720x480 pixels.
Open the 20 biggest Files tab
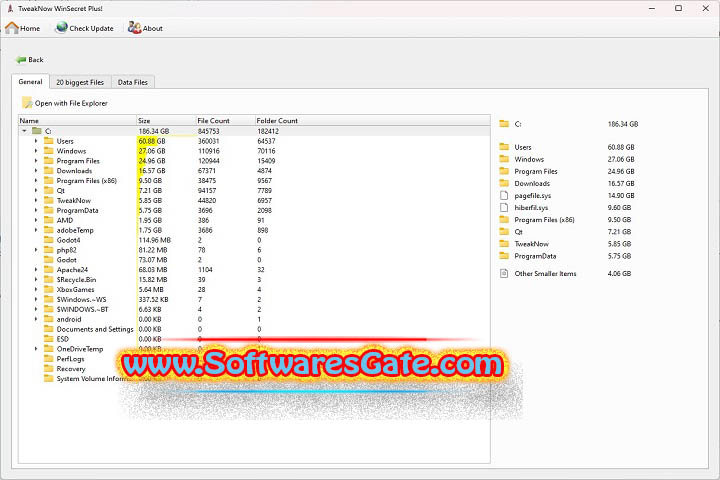[80, 82]
